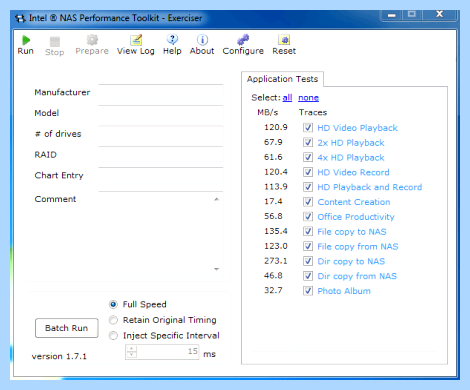The width and height of the screenshot is (470, 390).
Task: Open the View Log notepad icon
Action: 136,40
